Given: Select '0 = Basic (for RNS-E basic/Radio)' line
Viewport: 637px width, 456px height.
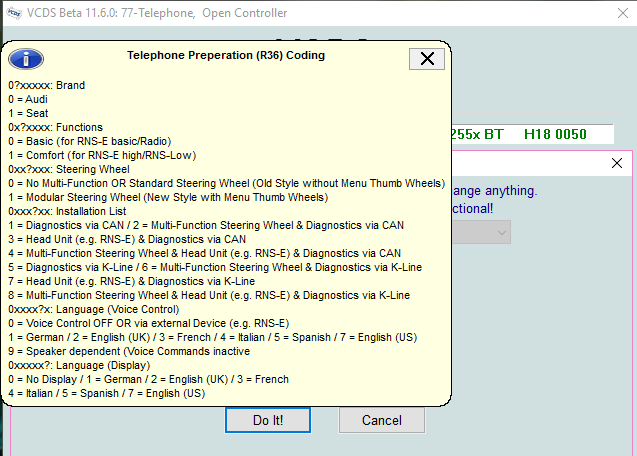Looking at the screenshot, I should click(x=90, y=141).
